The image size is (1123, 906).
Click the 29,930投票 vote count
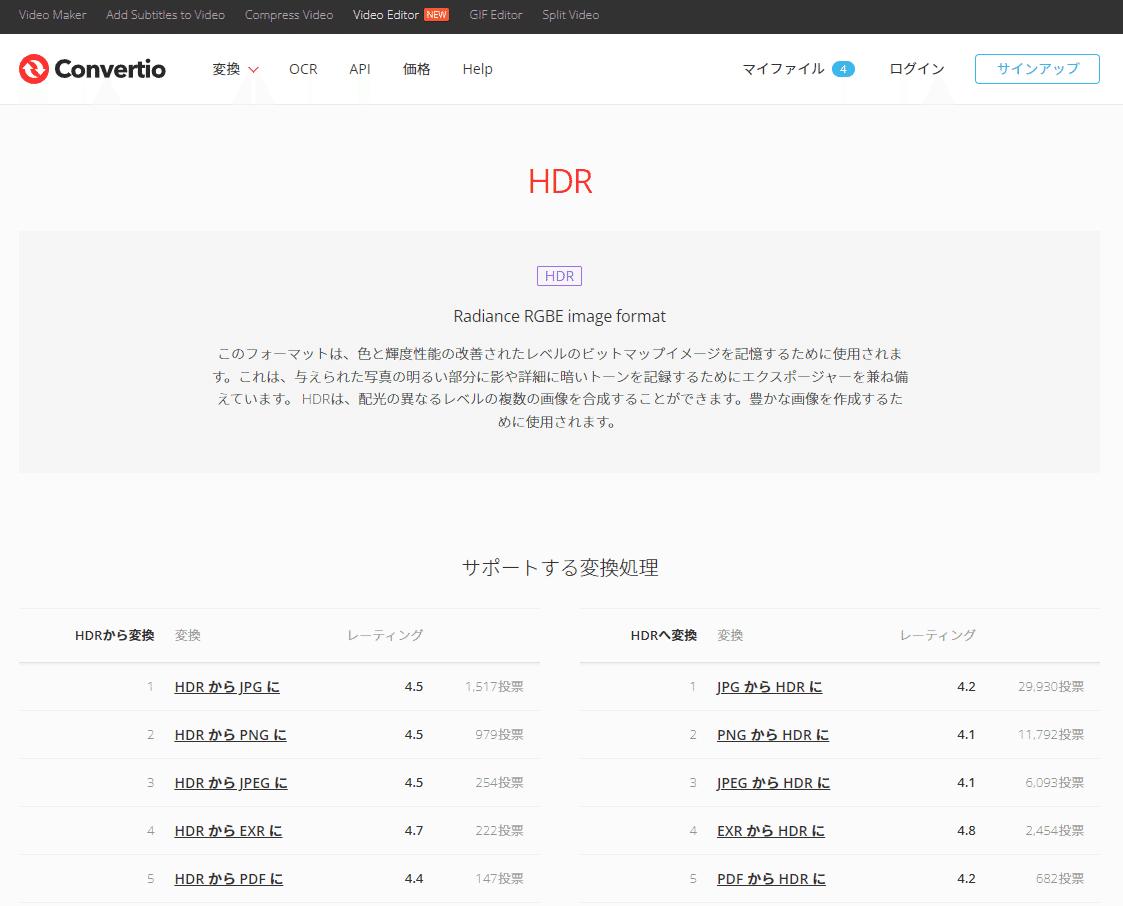pos(1051,687)
